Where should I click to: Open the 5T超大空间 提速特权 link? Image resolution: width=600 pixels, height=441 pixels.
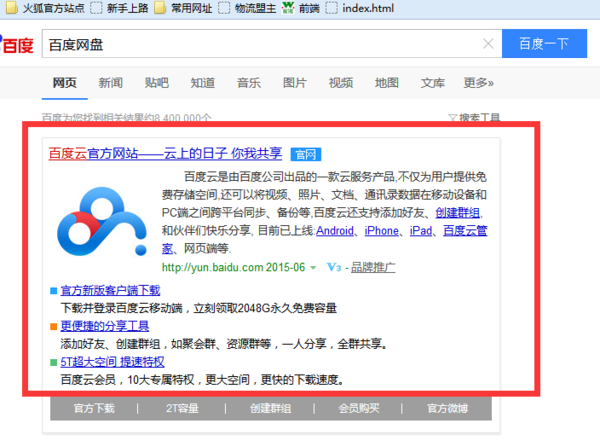[x=112, y=362]
